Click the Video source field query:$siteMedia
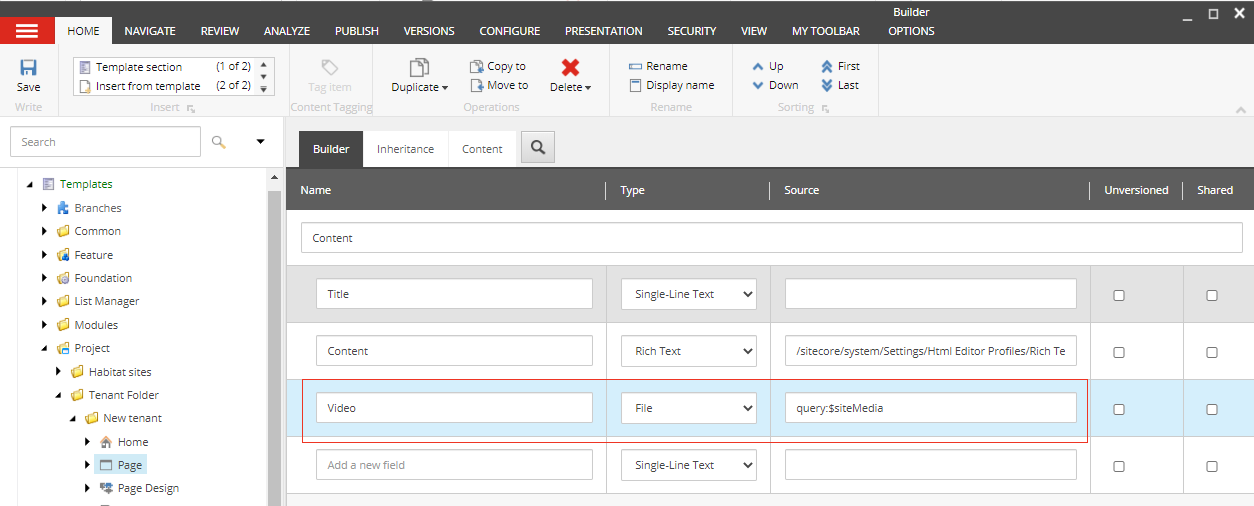 point(930,408)
